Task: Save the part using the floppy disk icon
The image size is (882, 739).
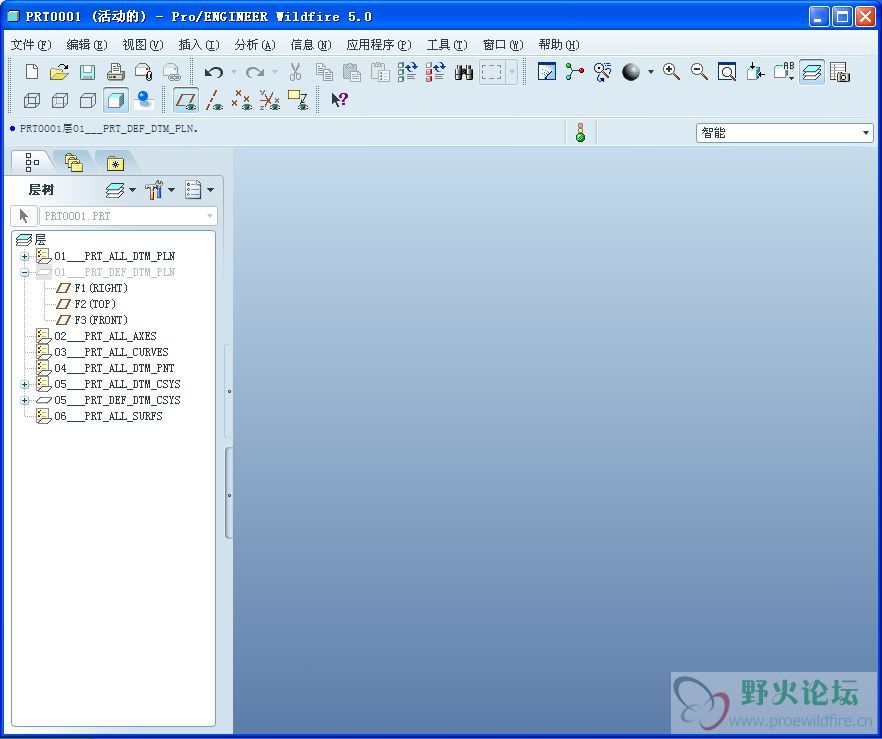Action: tap(87, 72)
